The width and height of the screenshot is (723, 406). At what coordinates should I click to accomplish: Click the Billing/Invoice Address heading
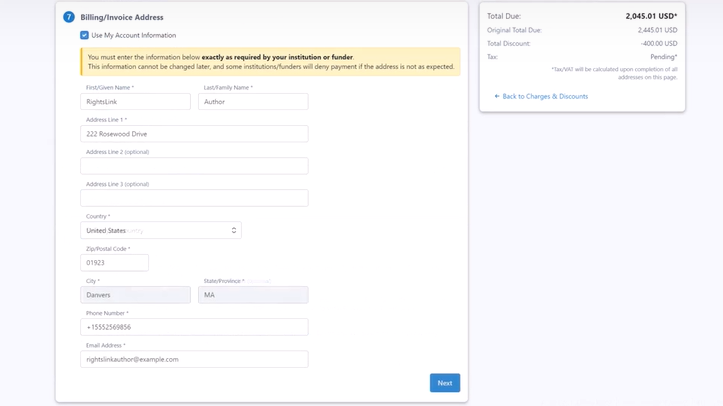(x=122, y=17)
